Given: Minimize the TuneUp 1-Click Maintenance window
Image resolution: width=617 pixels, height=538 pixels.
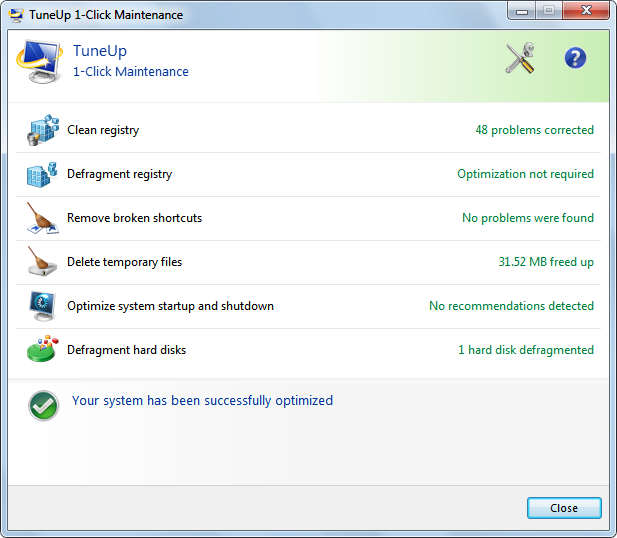Looking at the screenshot, I should (521, 11).
